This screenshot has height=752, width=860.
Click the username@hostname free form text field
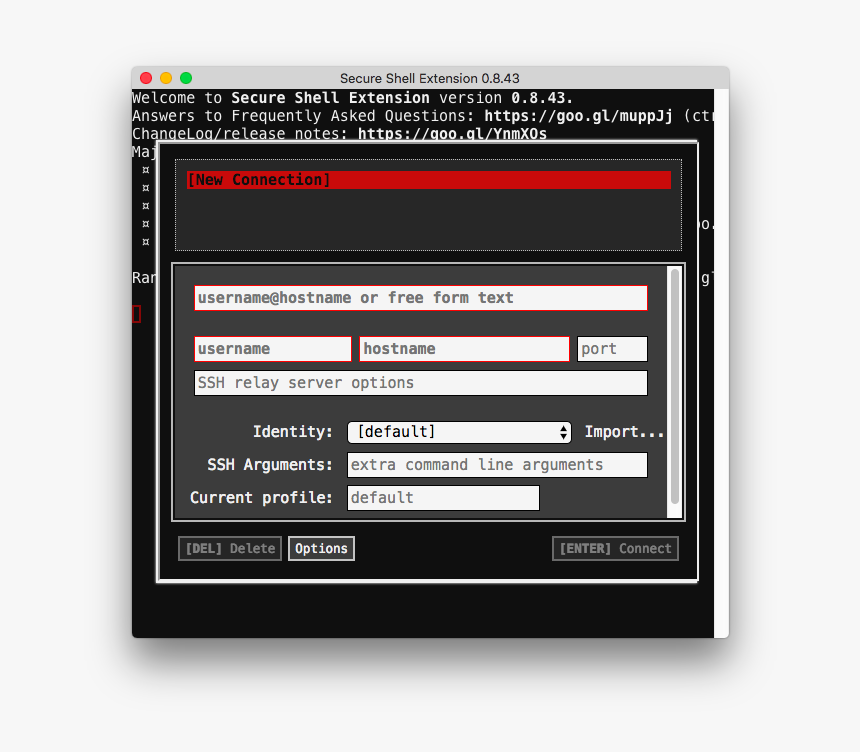pyautogui.click(x=420, y=297)
